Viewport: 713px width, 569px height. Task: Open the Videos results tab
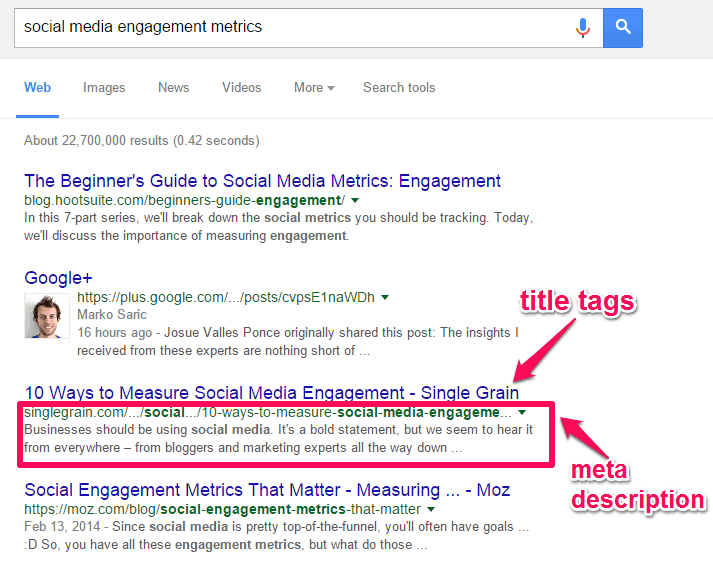(241, 87)
